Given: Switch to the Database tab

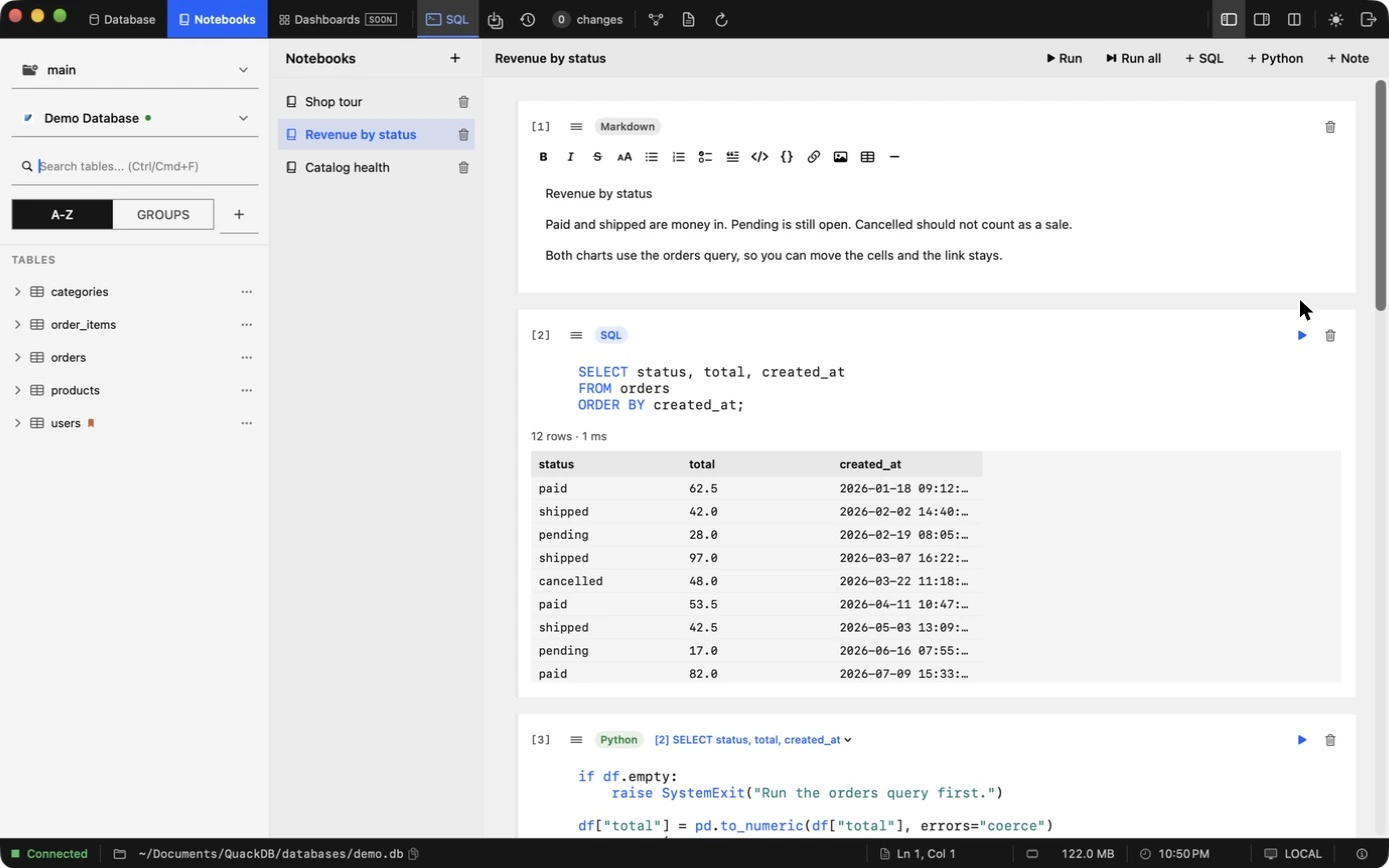Looking at the screenshot, I should (x=122, y=19).
